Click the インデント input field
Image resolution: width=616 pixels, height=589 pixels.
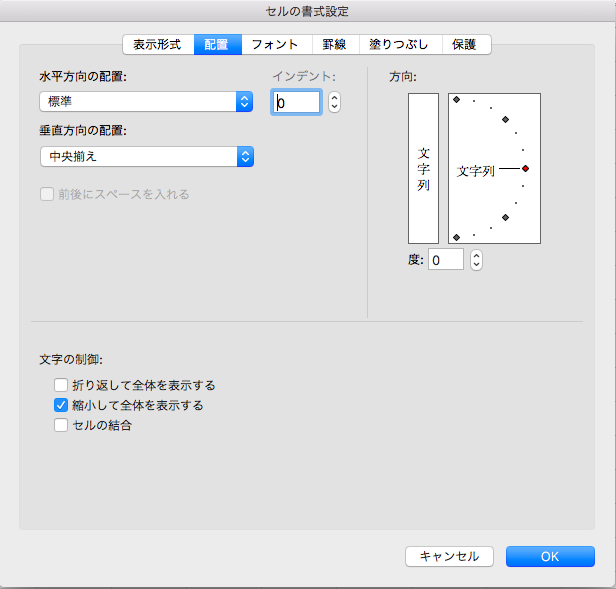296,102
